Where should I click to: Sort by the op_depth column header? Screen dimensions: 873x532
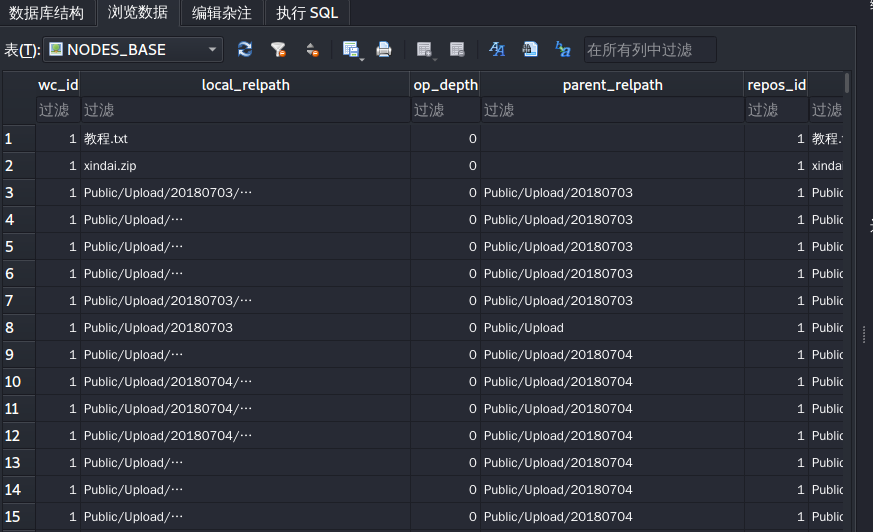click(445, 85)
